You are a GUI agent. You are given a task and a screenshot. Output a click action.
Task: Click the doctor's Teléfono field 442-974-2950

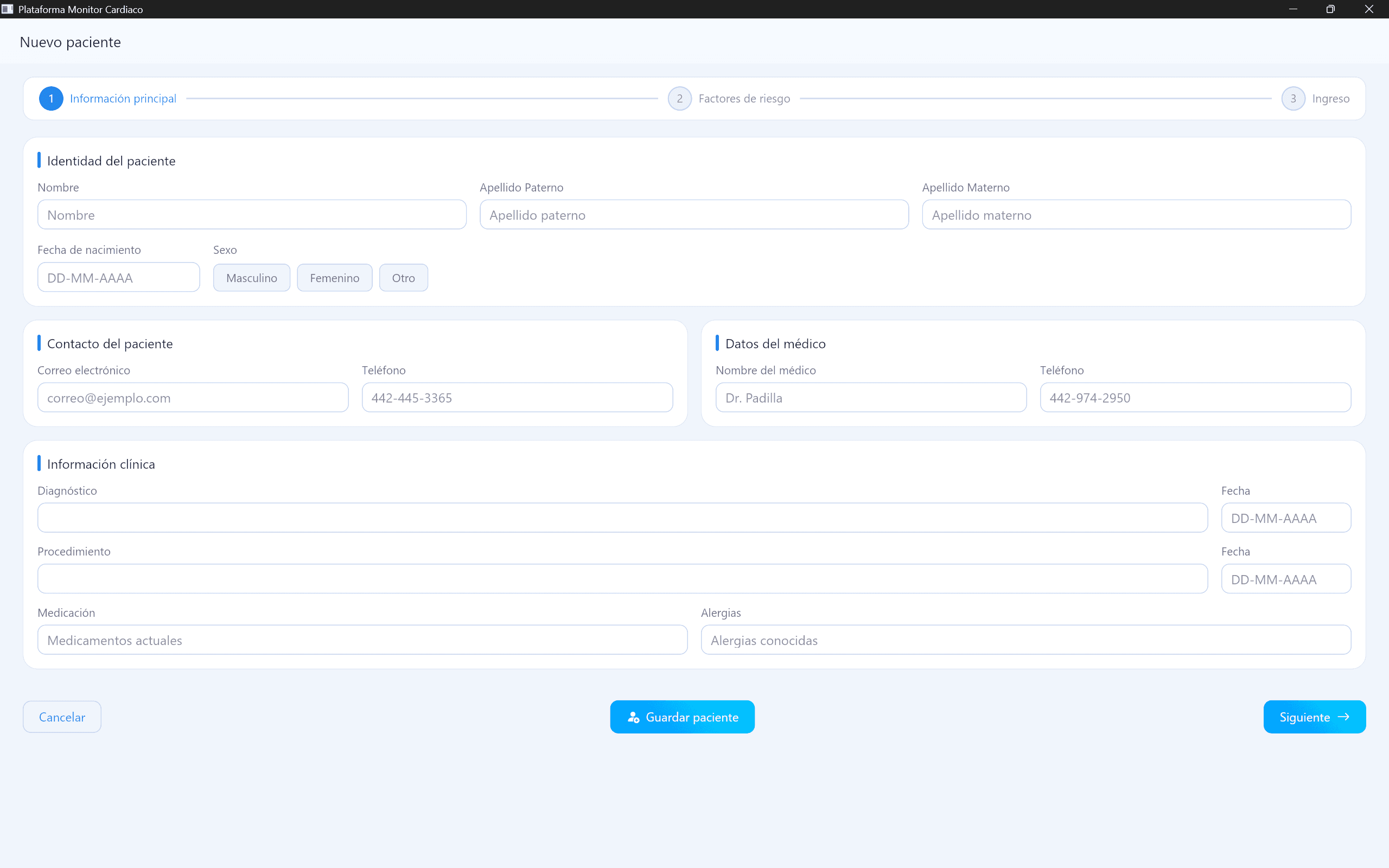coord(1196,397)
